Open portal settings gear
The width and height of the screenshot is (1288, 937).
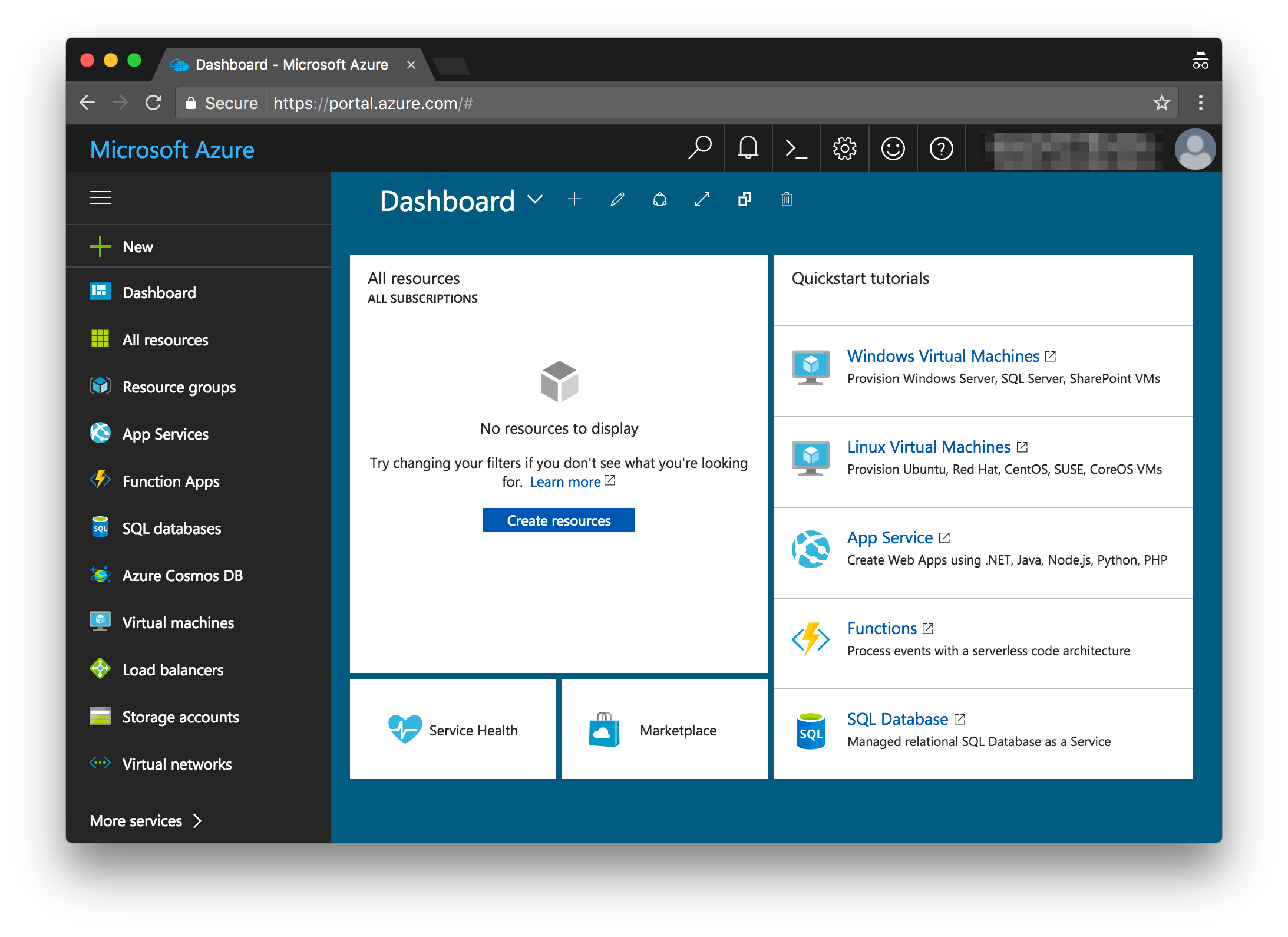pos(845,149)
